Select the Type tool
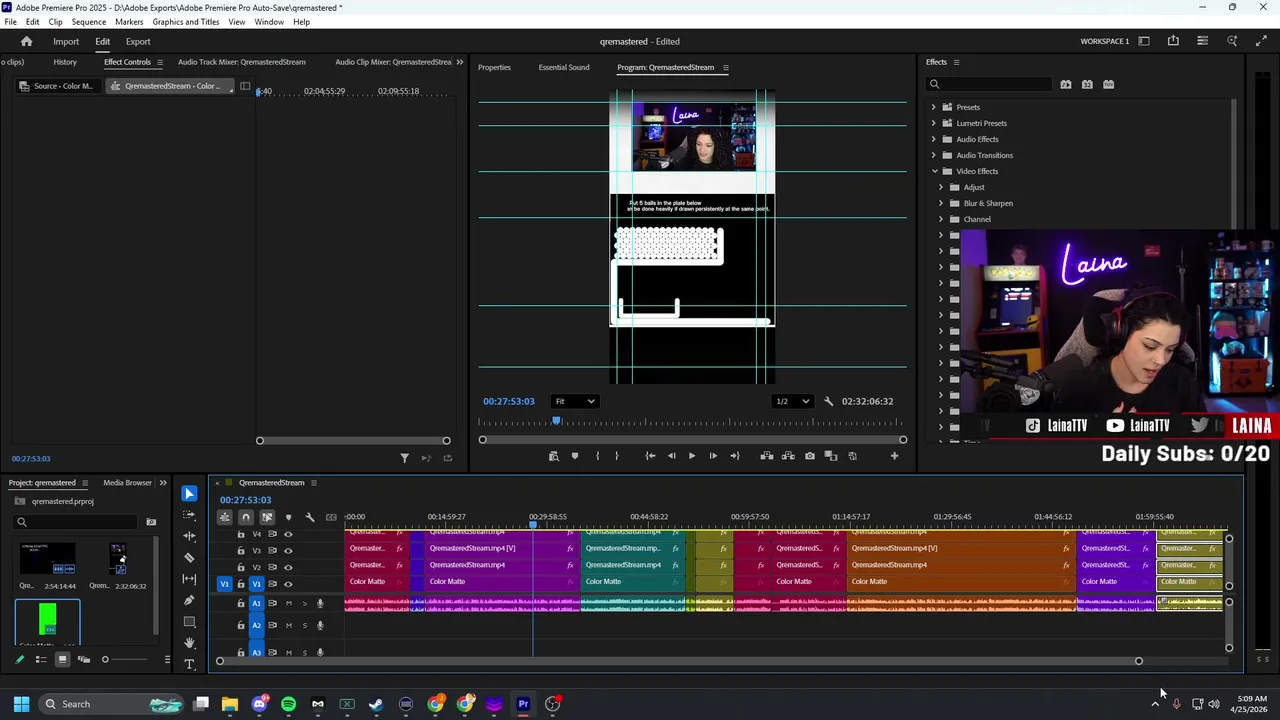The width and height of the screenshot is (1280, 720). click(189, 664)
